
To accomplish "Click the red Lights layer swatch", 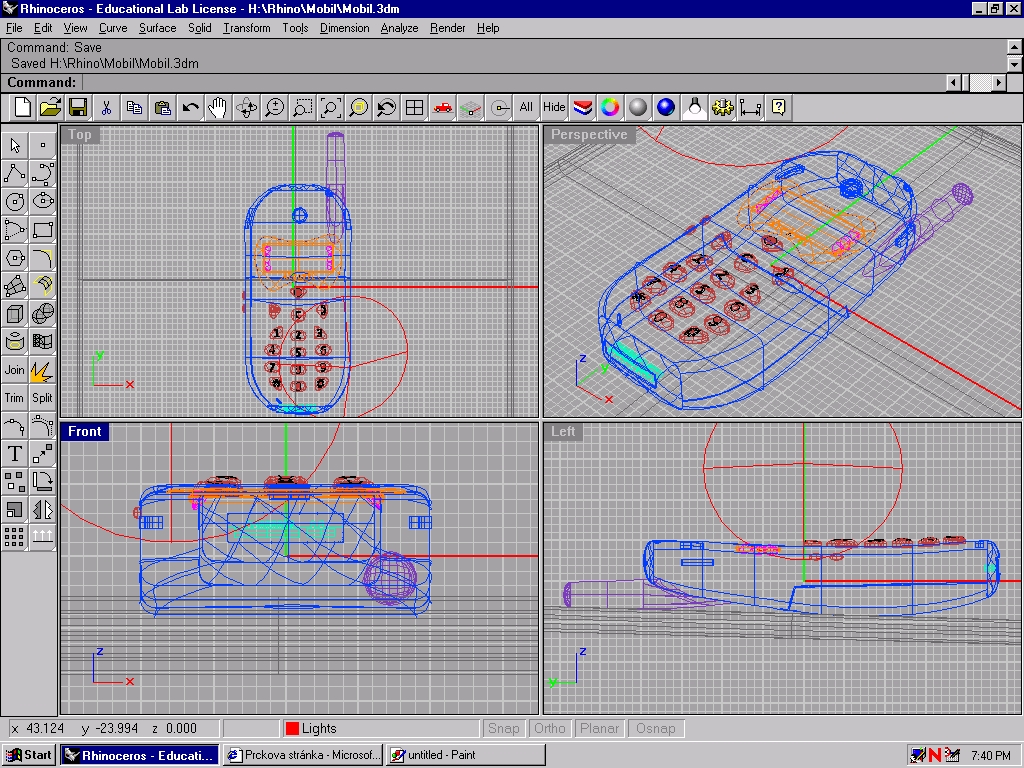I will pos(293,728).
